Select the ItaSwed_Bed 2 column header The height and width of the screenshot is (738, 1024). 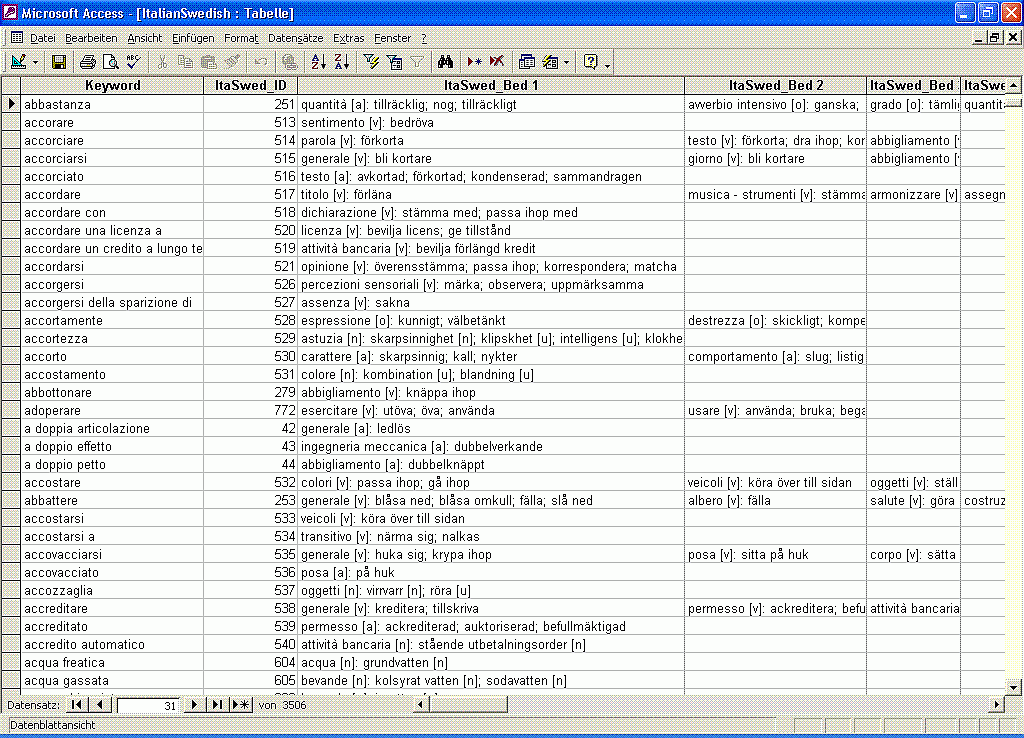click(x=776, y=86)
